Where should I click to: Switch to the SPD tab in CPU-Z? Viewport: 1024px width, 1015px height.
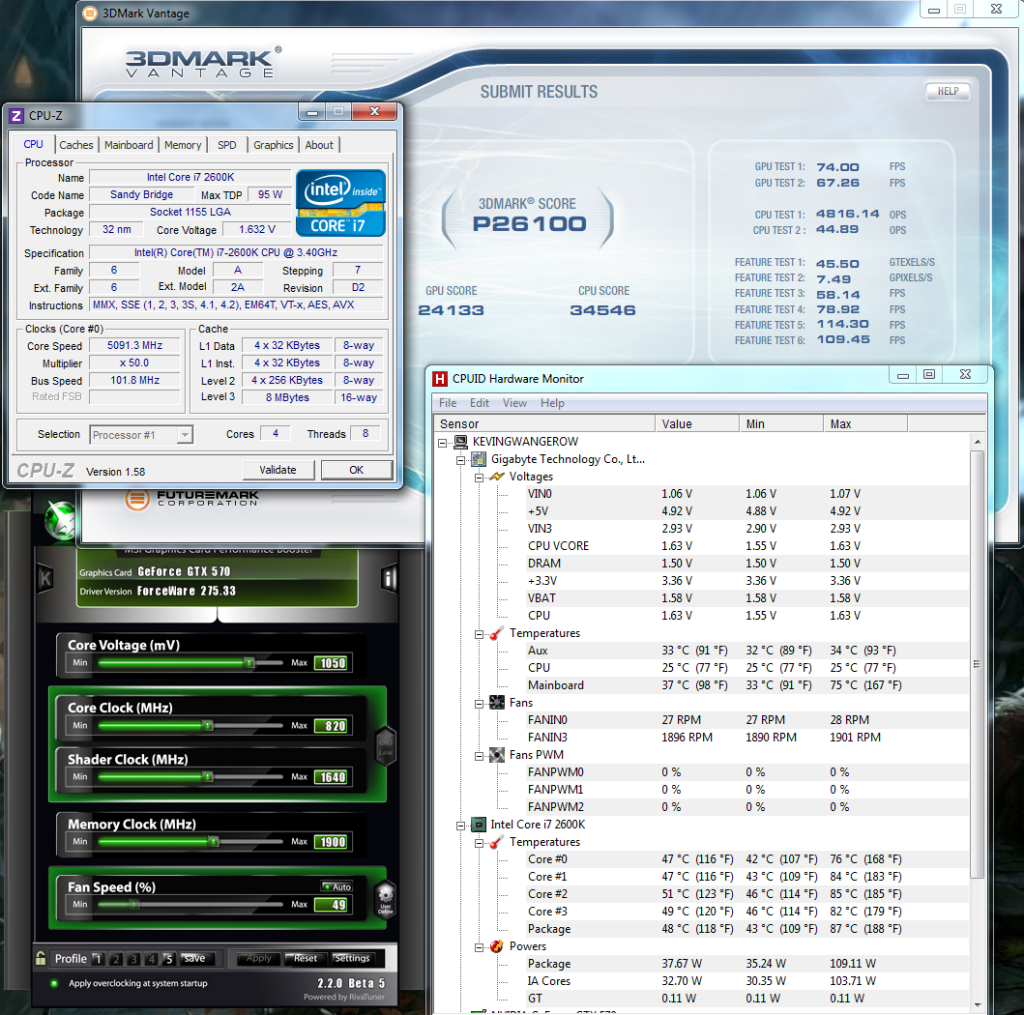(x=227, y=145)
